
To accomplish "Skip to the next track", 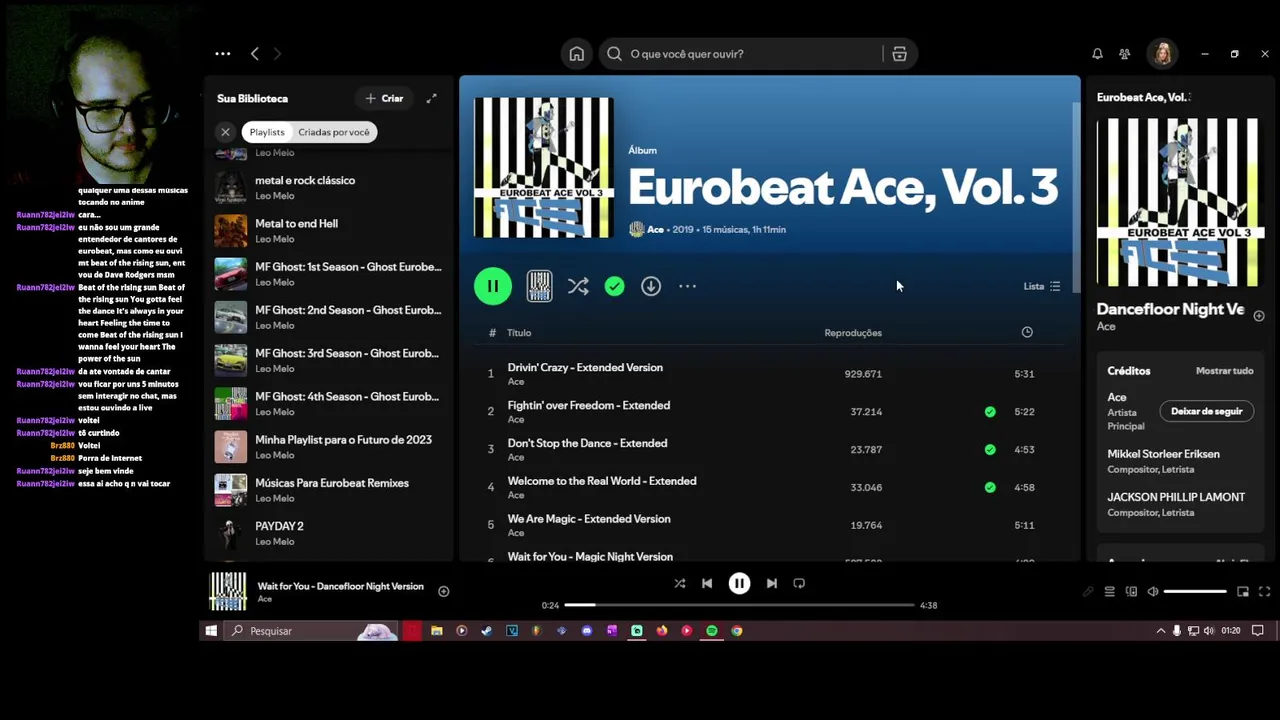I will pos(771,583).
